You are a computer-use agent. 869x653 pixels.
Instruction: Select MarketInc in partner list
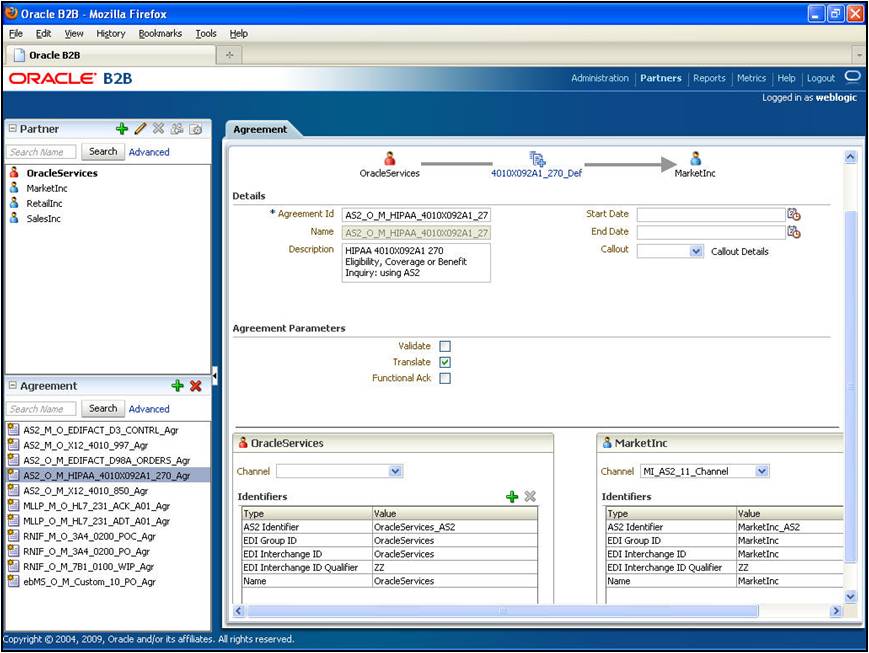point(47,188)
